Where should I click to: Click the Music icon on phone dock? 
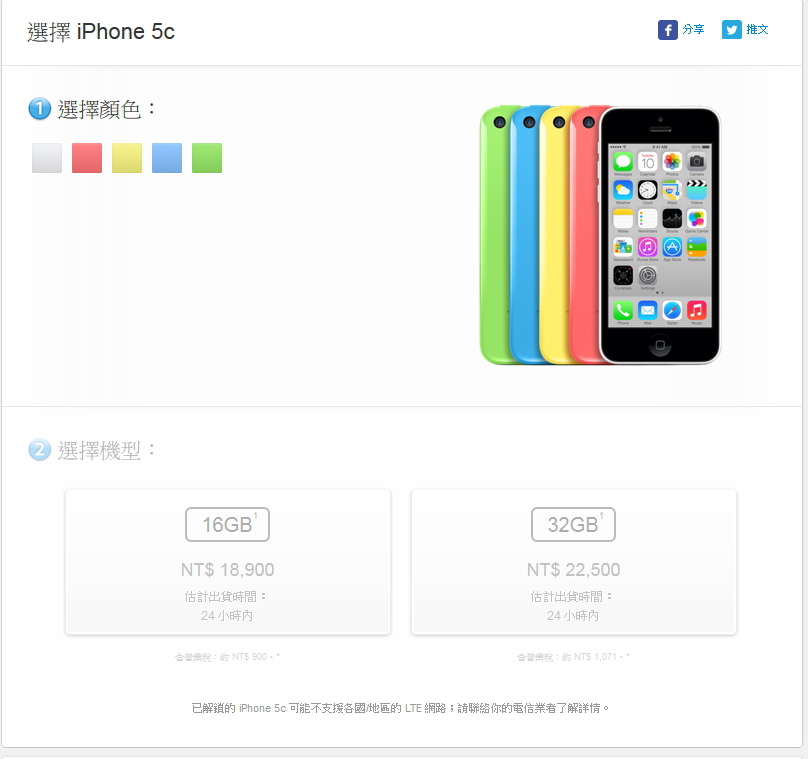(x=697, y=310)
